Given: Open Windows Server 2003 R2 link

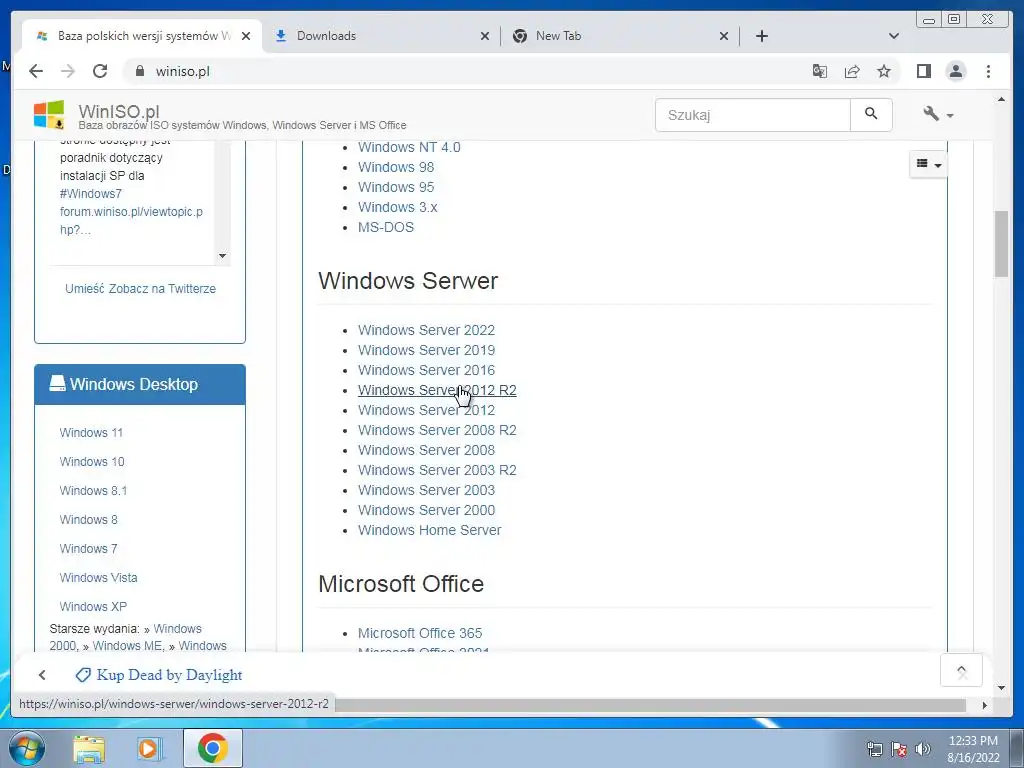Looking at the screenshot, I should (437, 470).
